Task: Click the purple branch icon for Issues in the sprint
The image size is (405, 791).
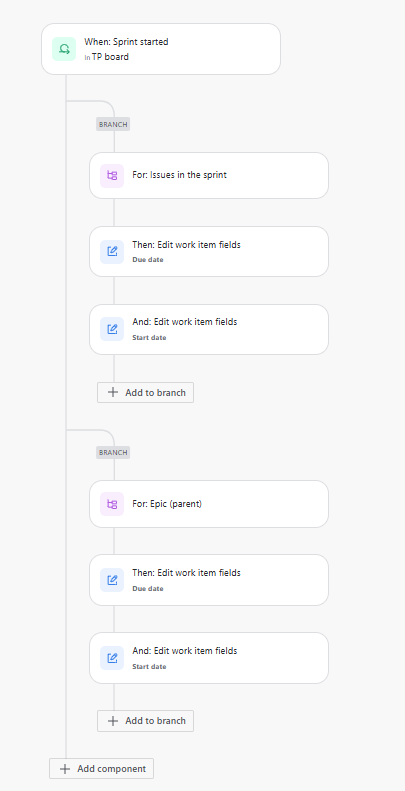Action: 112,176
